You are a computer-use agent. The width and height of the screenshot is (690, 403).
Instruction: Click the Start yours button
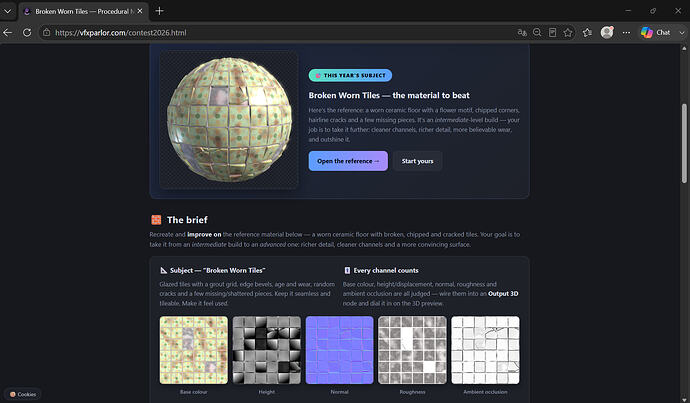click(417, 161)
